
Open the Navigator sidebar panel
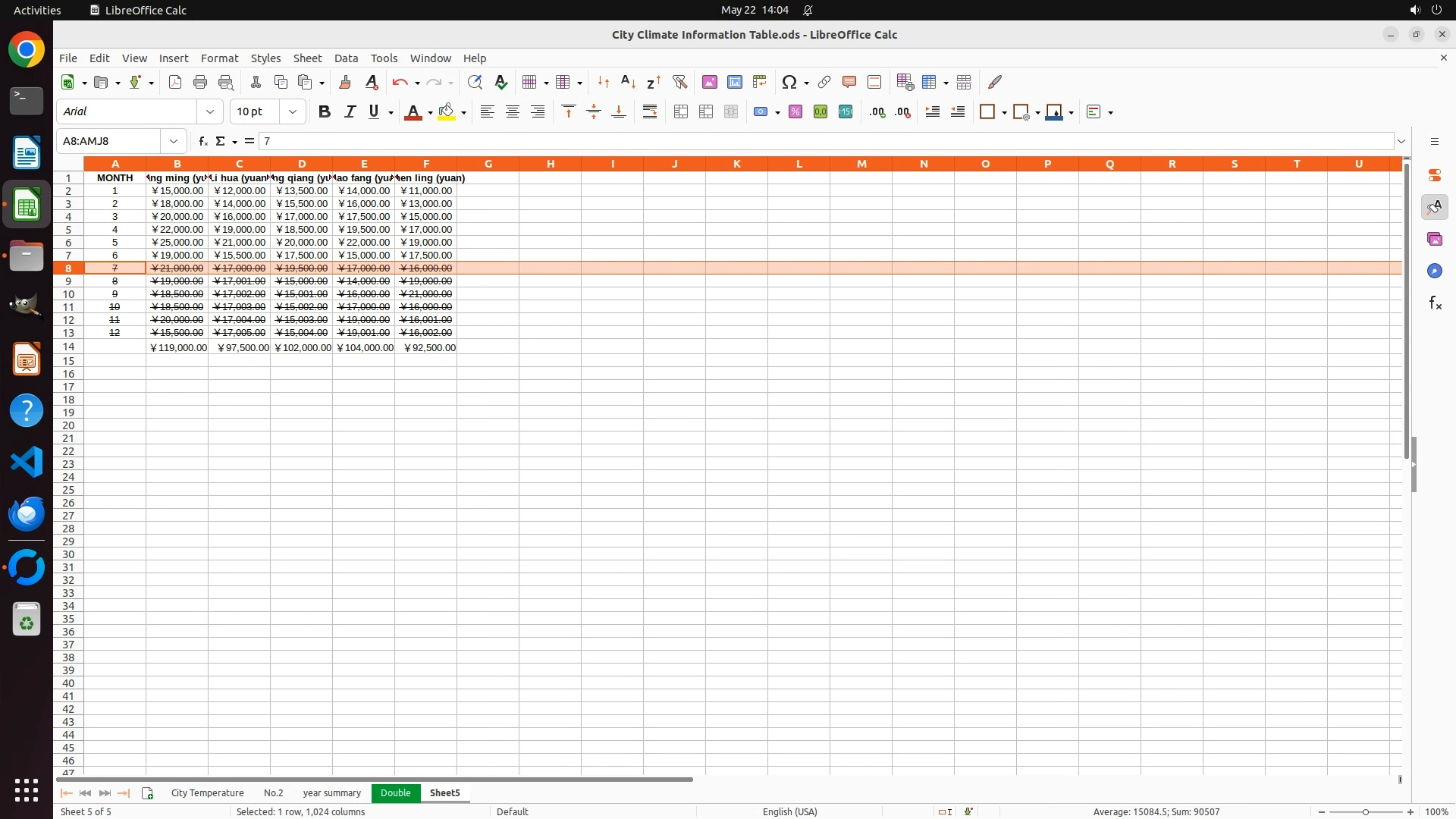[x=1434, y=271]
